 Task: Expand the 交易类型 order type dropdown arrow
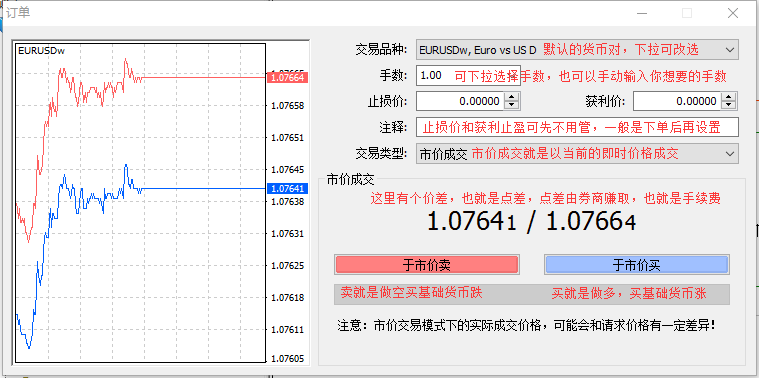pyautogui.click(x=729, y=153)
